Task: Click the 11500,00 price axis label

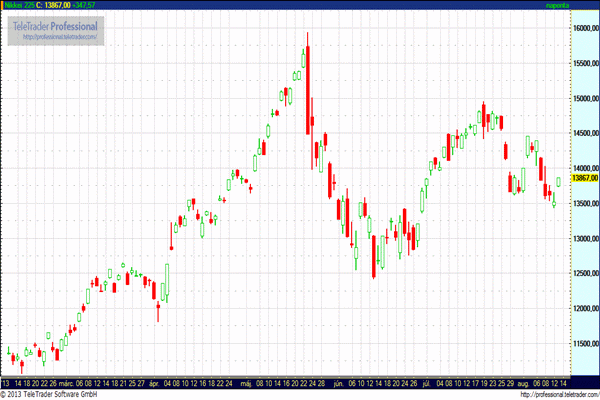Action: tap(583, 343)
